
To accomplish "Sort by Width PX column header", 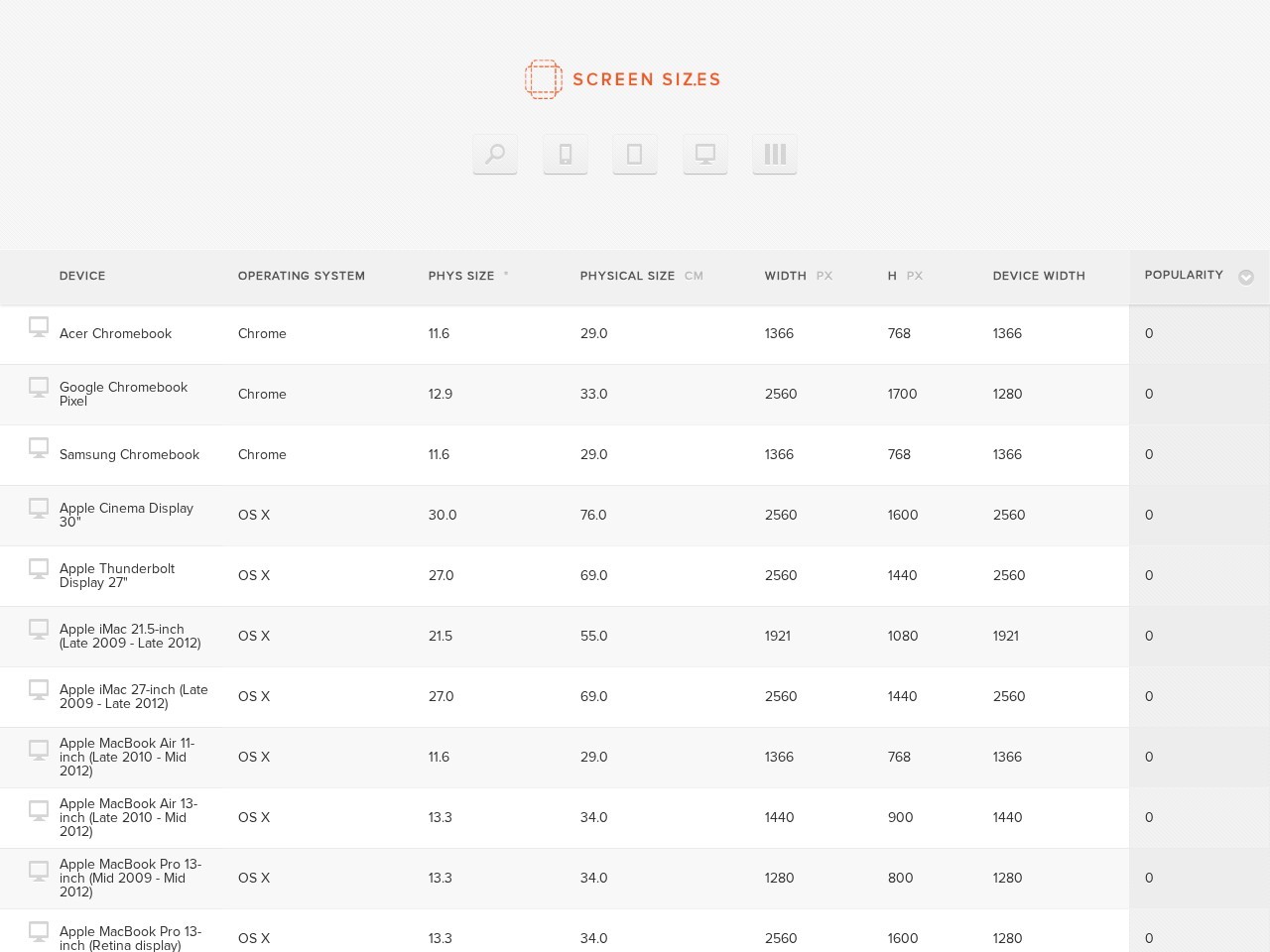I will coord(799,276).
